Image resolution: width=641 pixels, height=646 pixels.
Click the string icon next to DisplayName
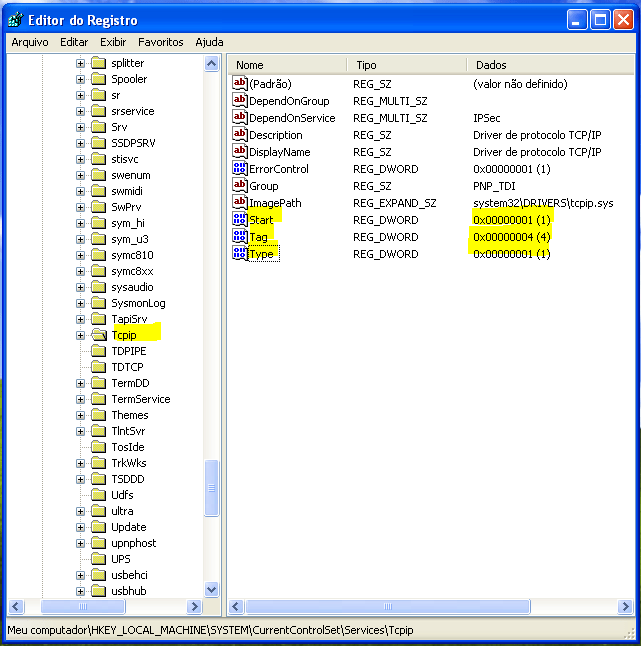239,152
